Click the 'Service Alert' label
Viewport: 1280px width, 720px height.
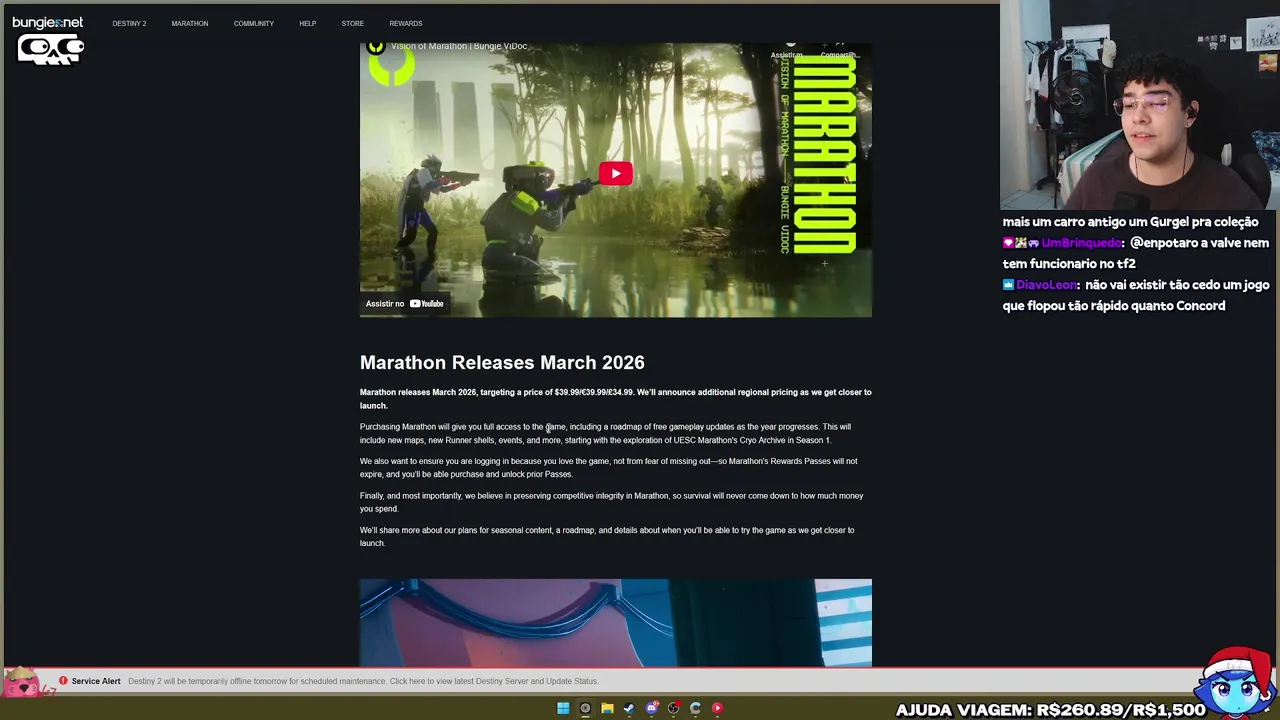tap(96, 681)
